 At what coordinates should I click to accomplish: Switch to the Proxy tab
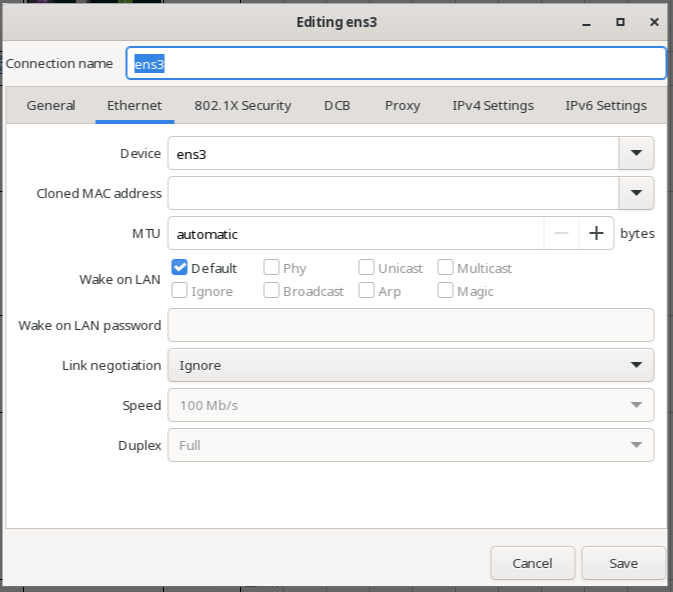402,105
